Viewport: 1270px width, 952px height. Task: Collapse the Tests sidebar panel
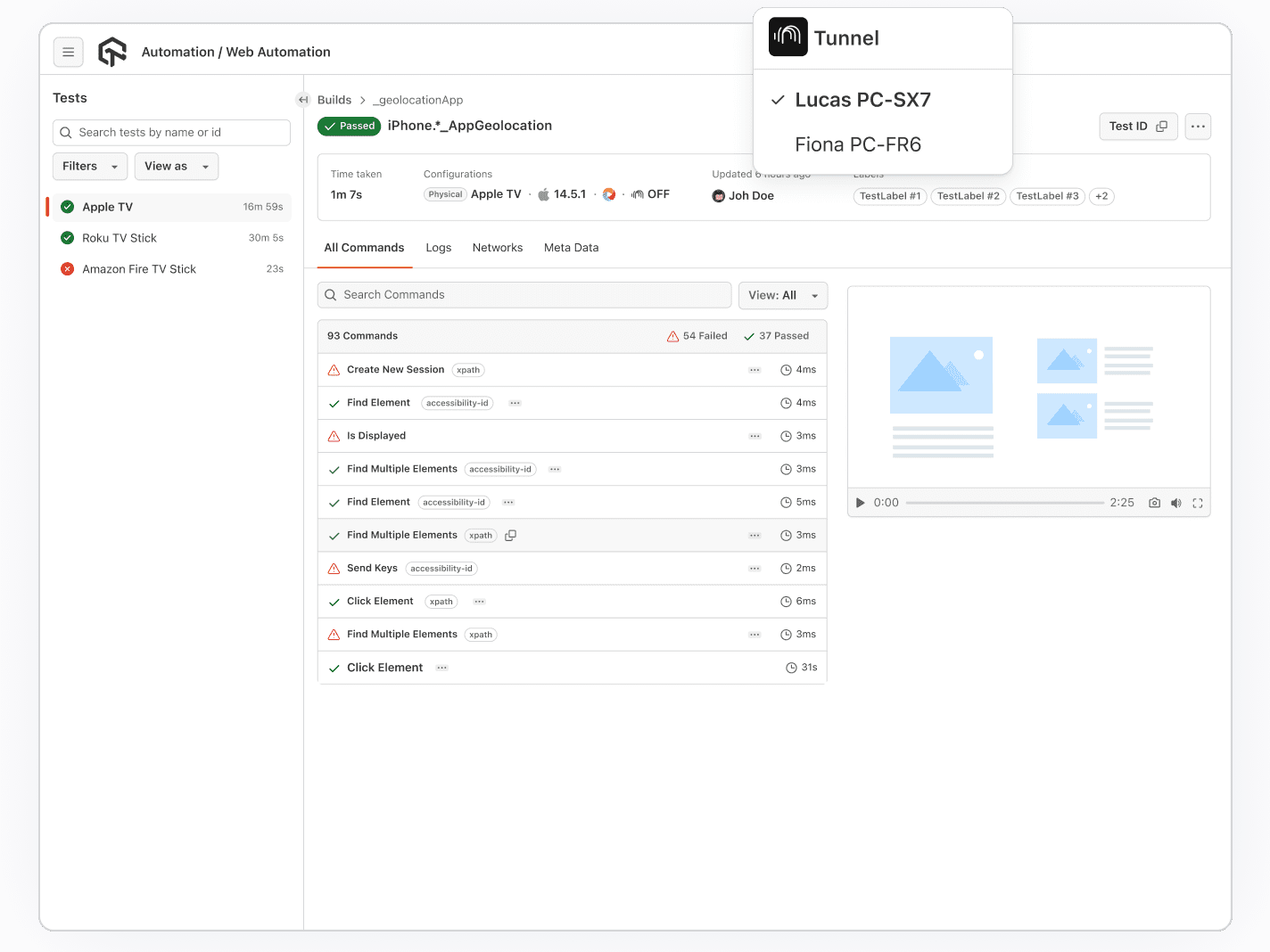303,100
